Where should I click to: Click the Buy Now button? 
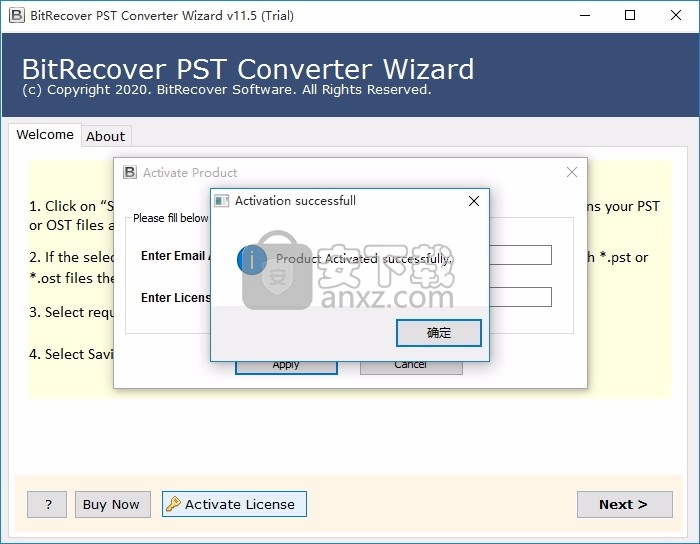112,504
